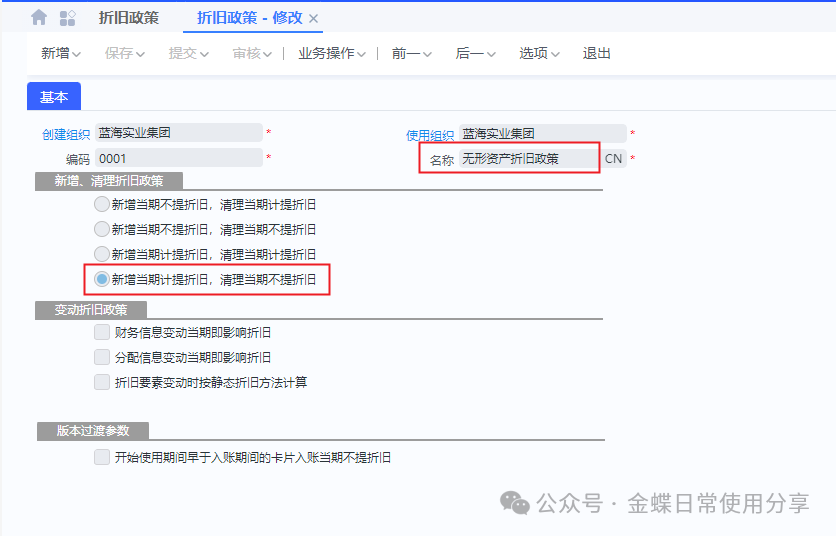Expand the 选项 dropdown menu

(539, 54)
